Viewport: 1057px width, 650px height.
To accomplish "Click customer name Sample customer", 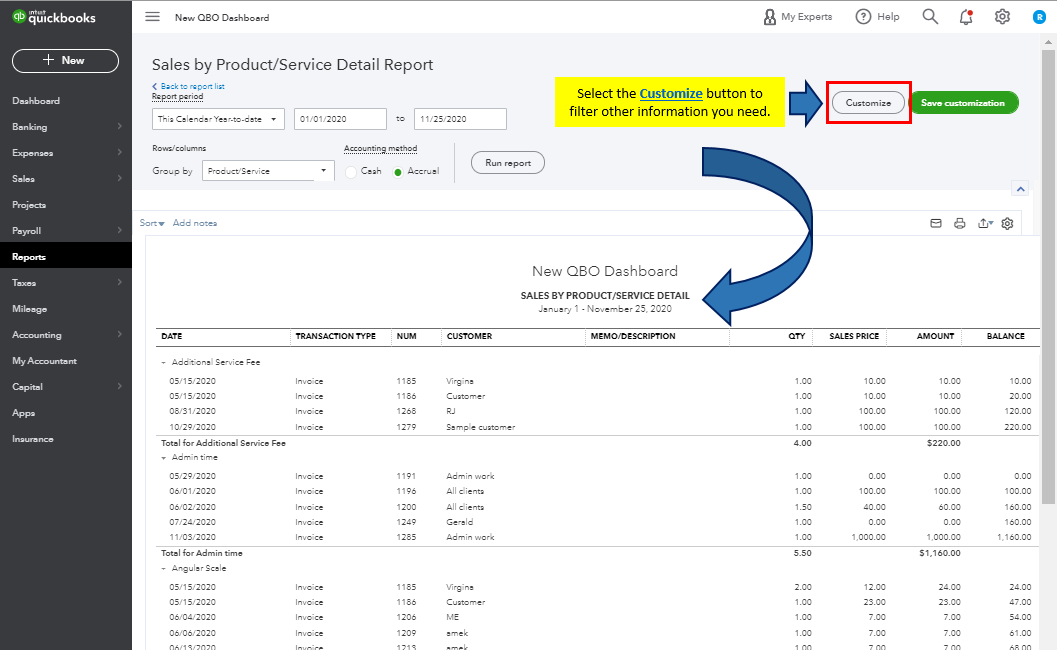I will click(x=481, y=427).
